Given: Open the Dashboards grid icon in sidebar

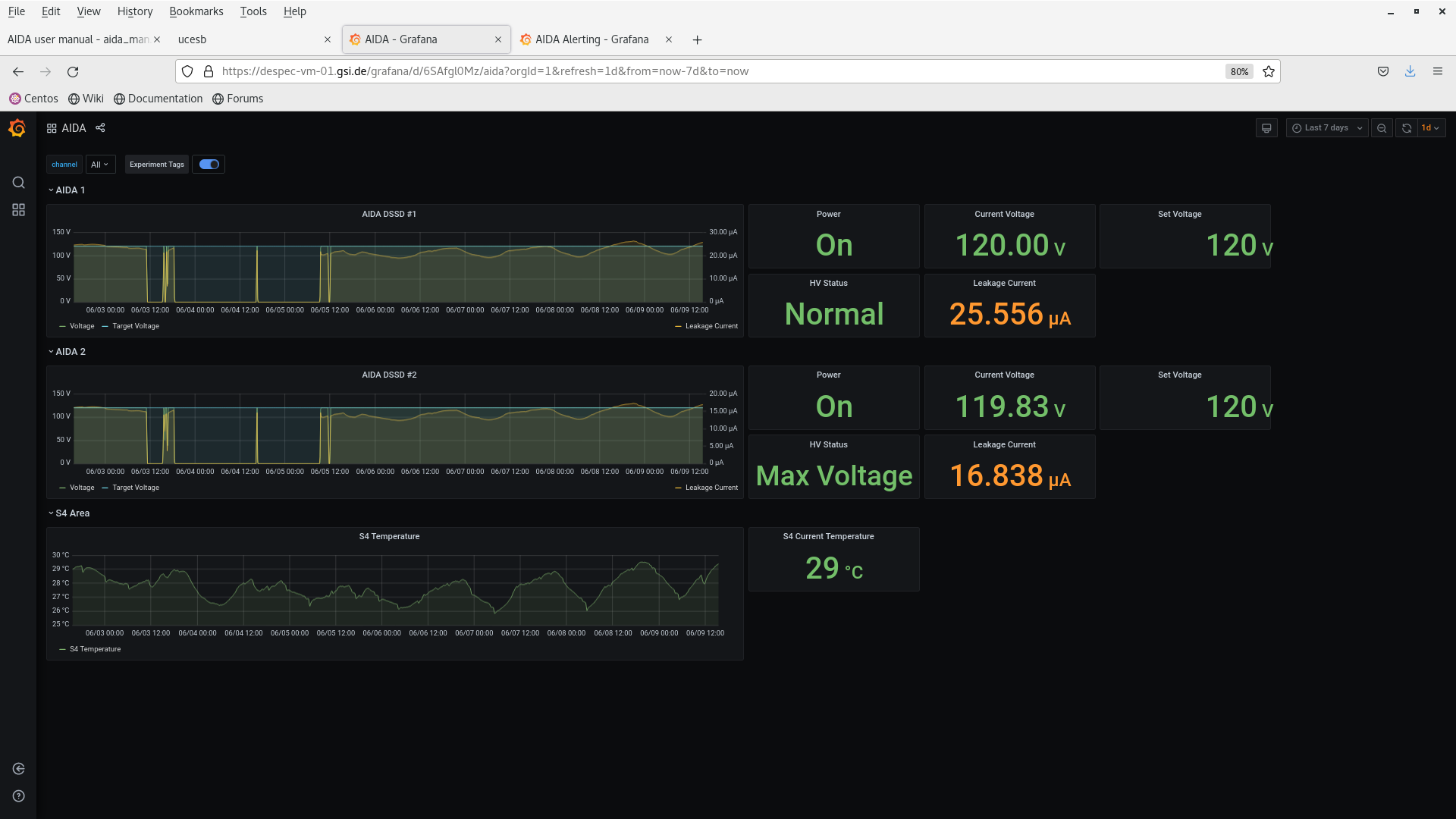Looking at the screenshot, I should 18,210.
